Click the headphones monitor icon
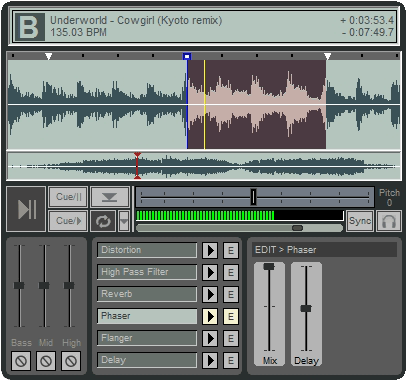 pos(389,221)
